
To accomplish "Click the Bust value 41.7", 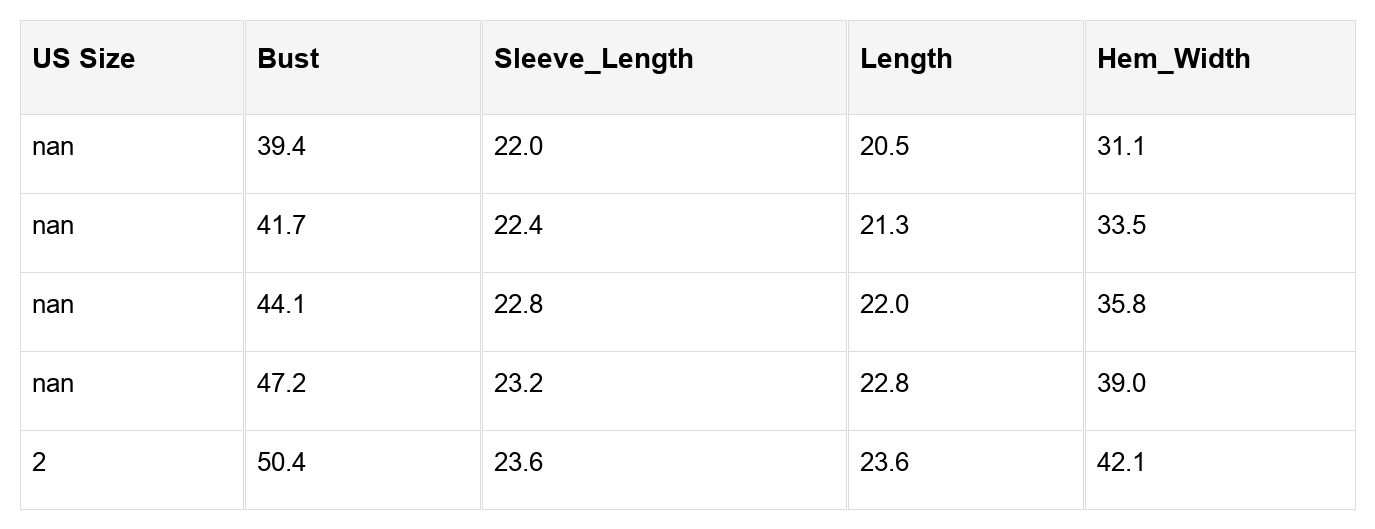I will [281, 226].
